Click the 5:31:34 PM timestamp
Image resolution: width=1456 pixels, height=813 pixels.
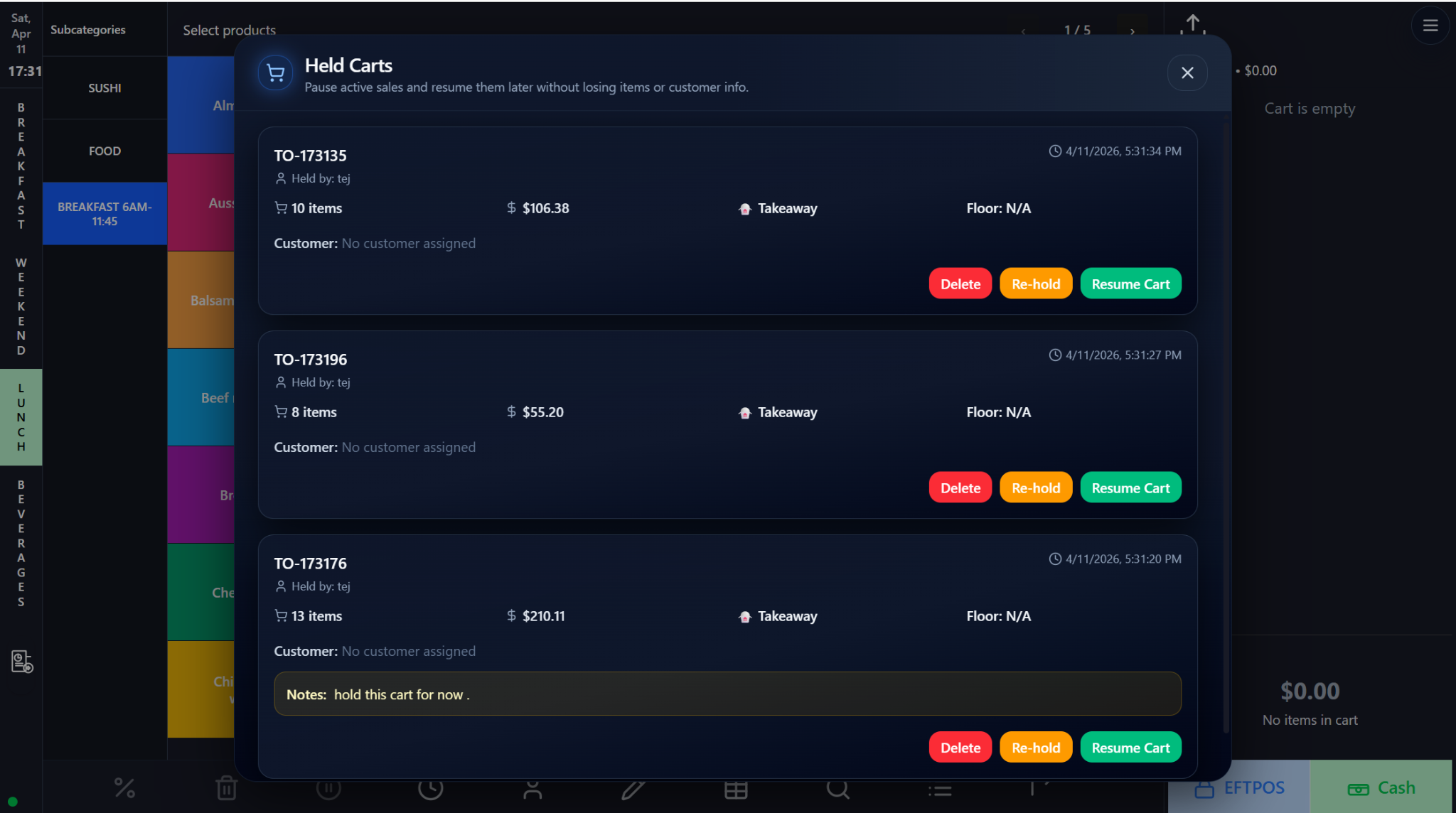(1123, 151)
